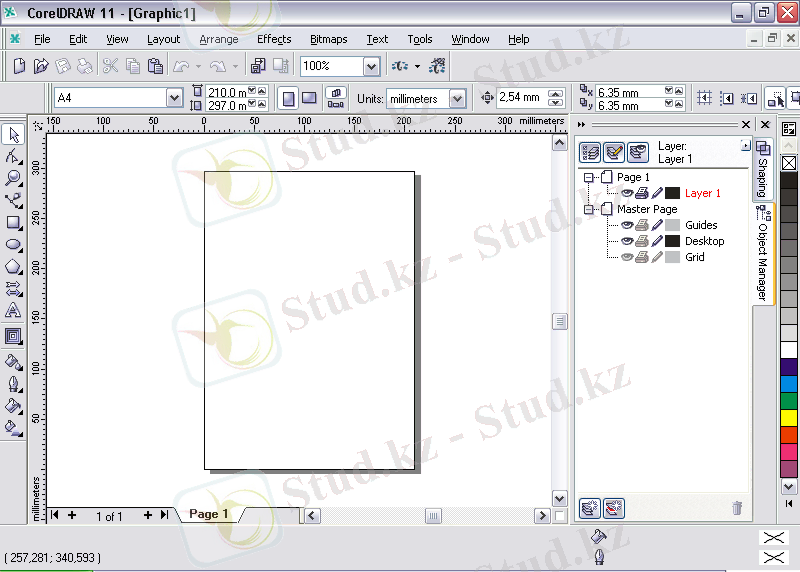Select the Page 1 tab
This screenshot has height=572, width=800.
(209, 514)
